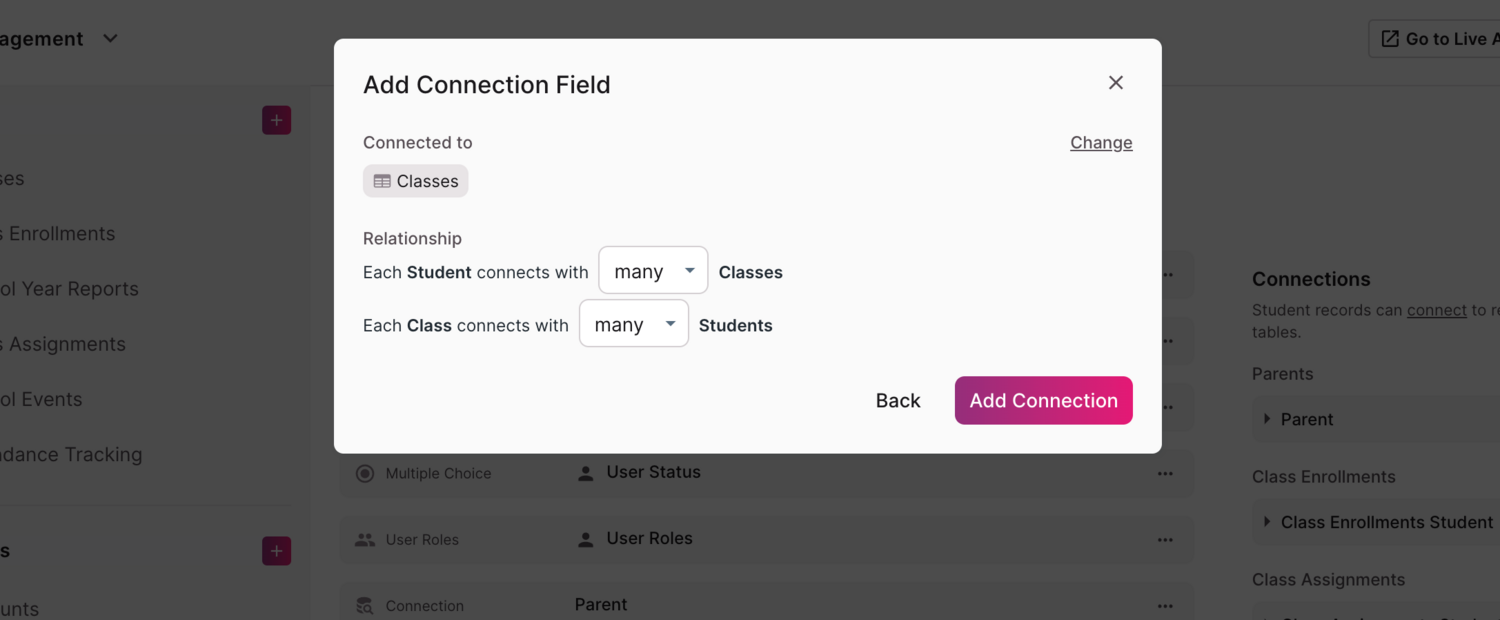Click the Change link next to Connected to
Image resolution: width=1500 pixels, height=620 pixels.
click(x=1101, y=142)
